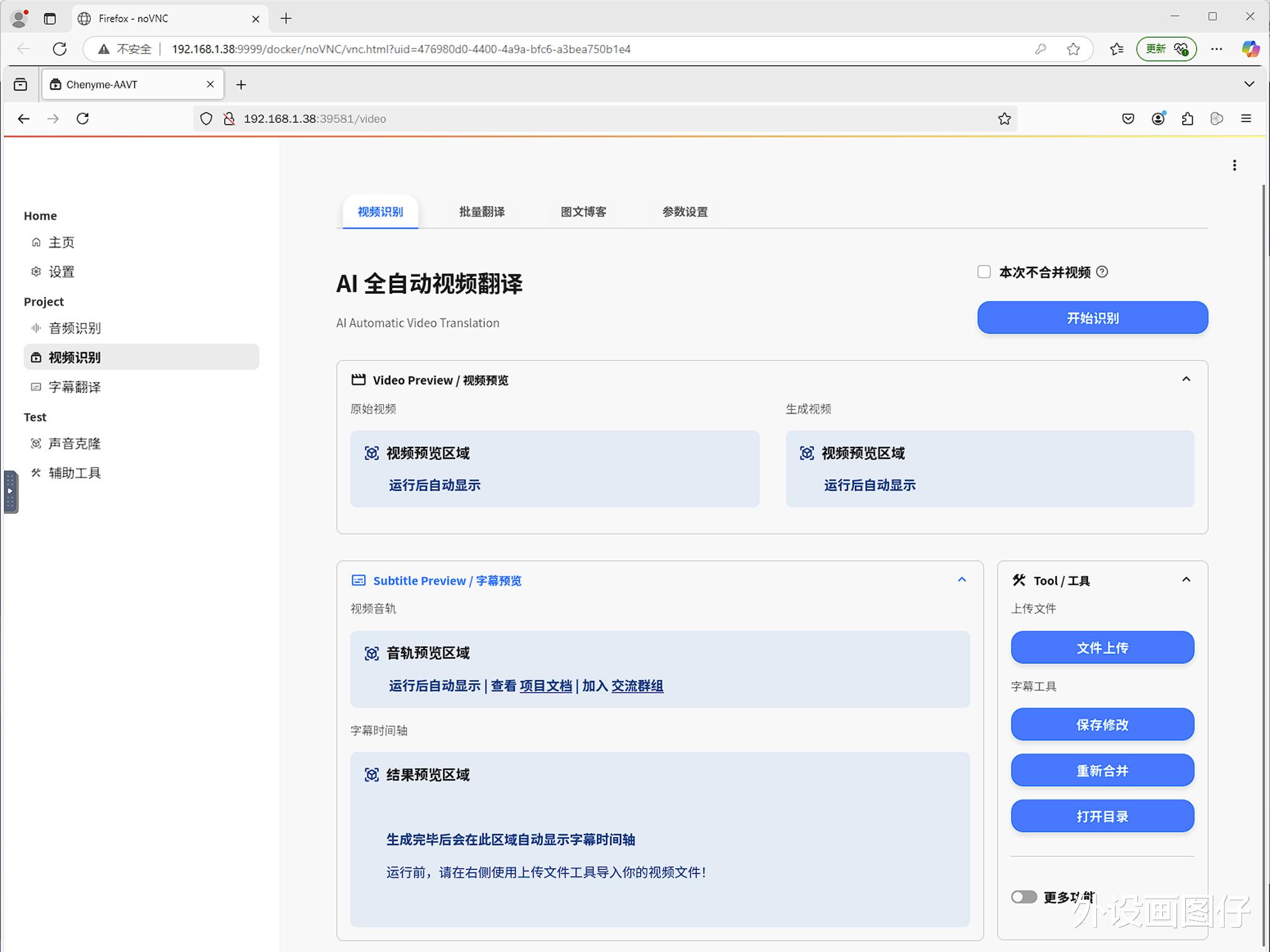This screenshot has width=1270, height=952.
Task: Open the 参数设置 tab
Action: 685,212
